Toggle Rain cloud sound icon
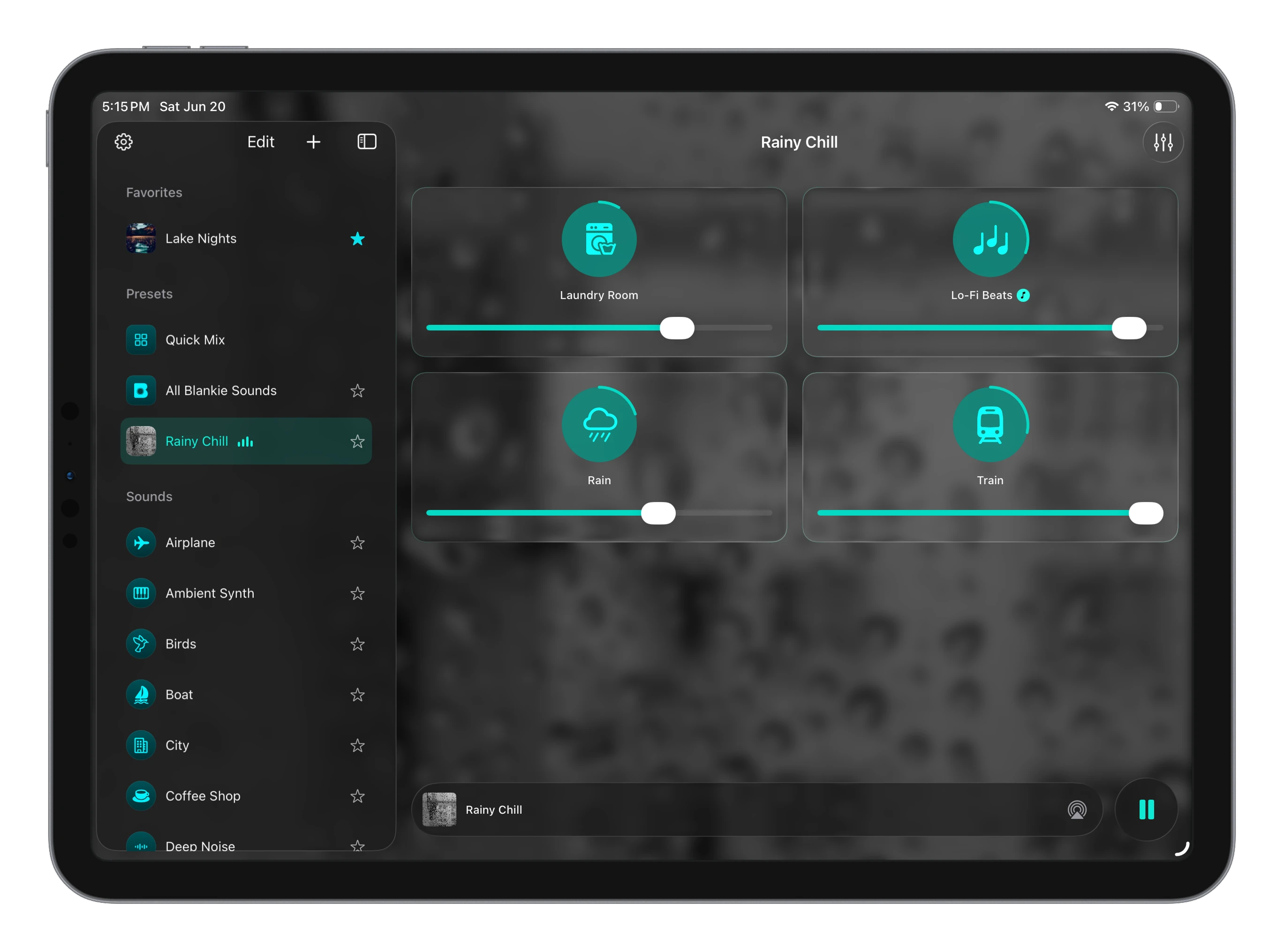 pyautogui.click(x=599, y=424)
